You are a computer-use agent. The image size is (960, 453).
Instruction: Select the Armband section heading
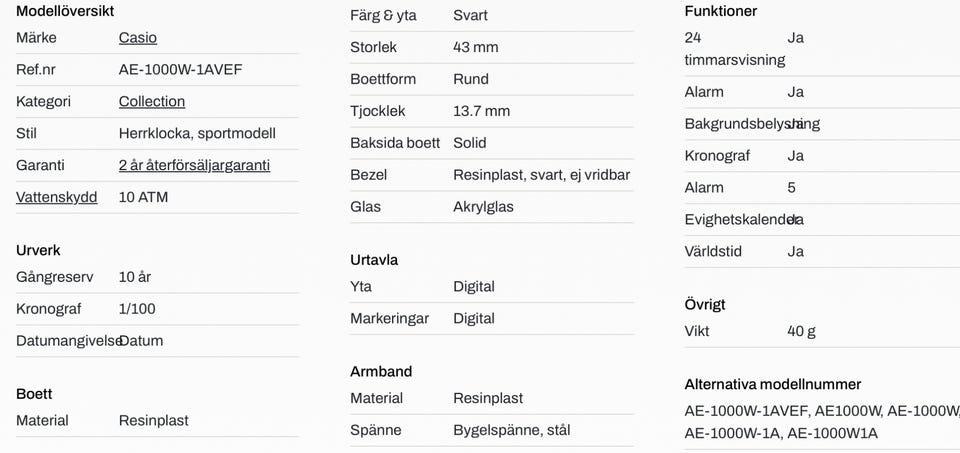coord(381,372)
